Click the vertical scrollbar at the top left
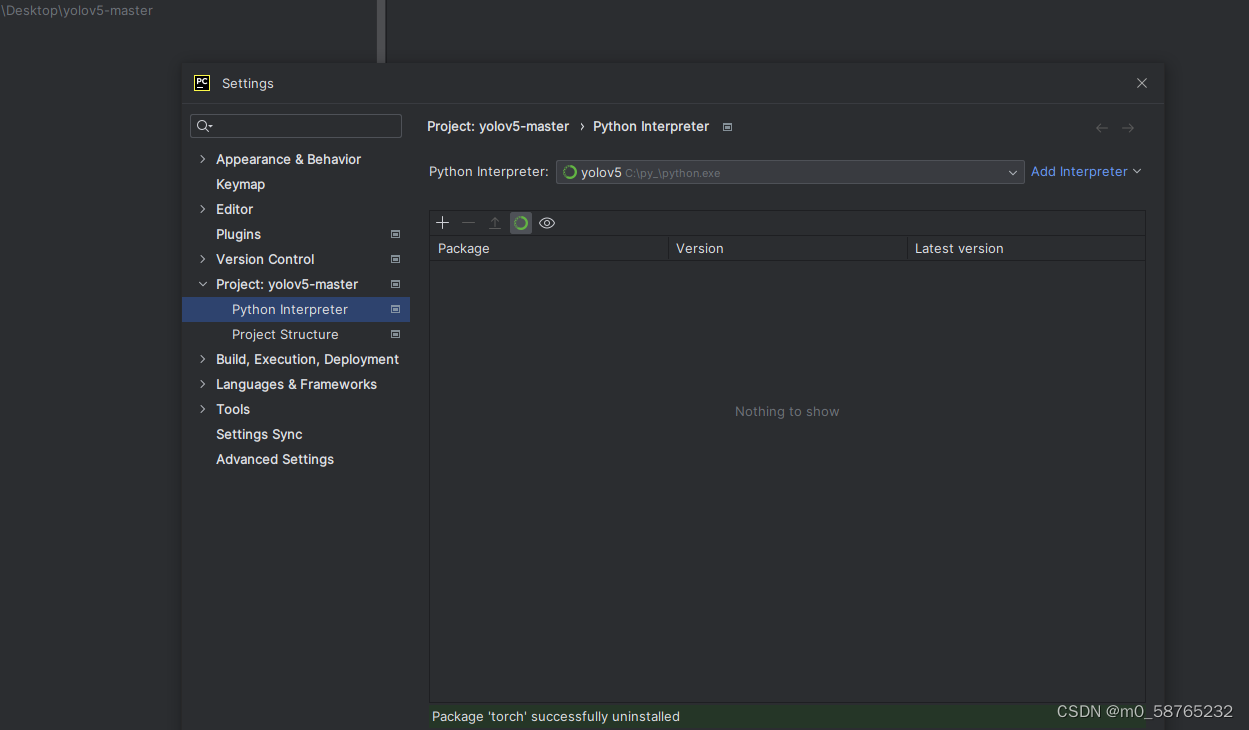Viewport: 1249px width, 730px height. tap(381, 30)
